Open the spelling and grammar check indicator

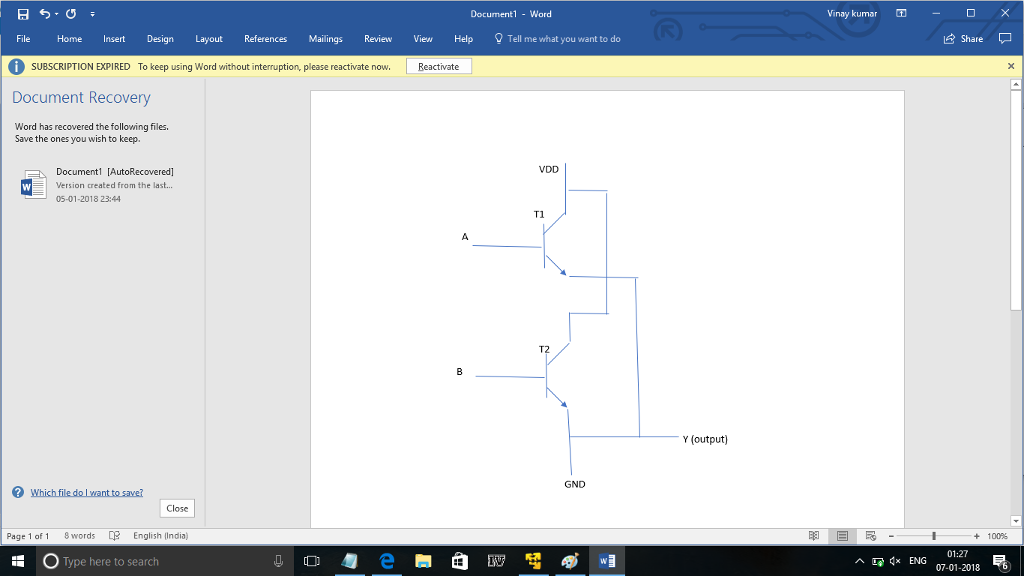click(x=113, y=535)
